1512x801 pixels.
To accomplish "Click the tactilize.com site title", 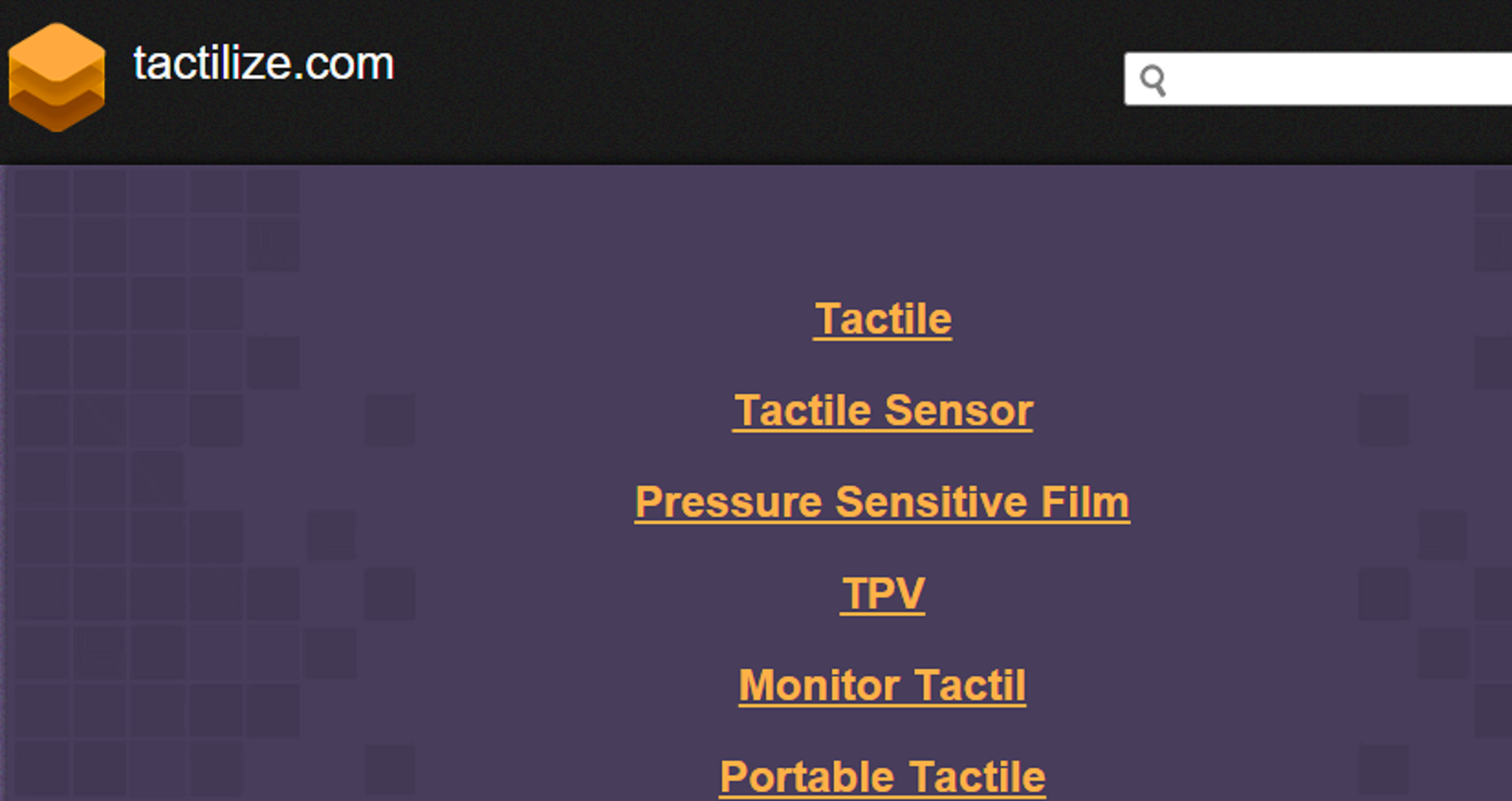I will click(x=263, y=63).
